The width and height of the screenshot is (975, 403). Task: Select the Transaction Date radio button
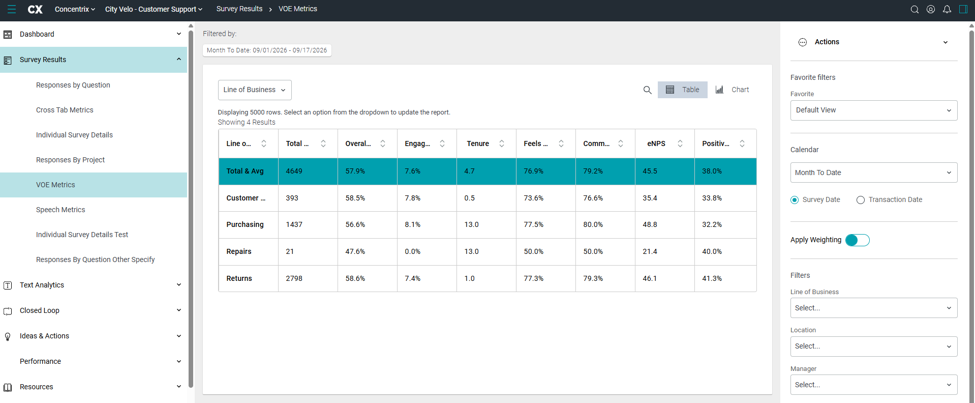[861, 200]
